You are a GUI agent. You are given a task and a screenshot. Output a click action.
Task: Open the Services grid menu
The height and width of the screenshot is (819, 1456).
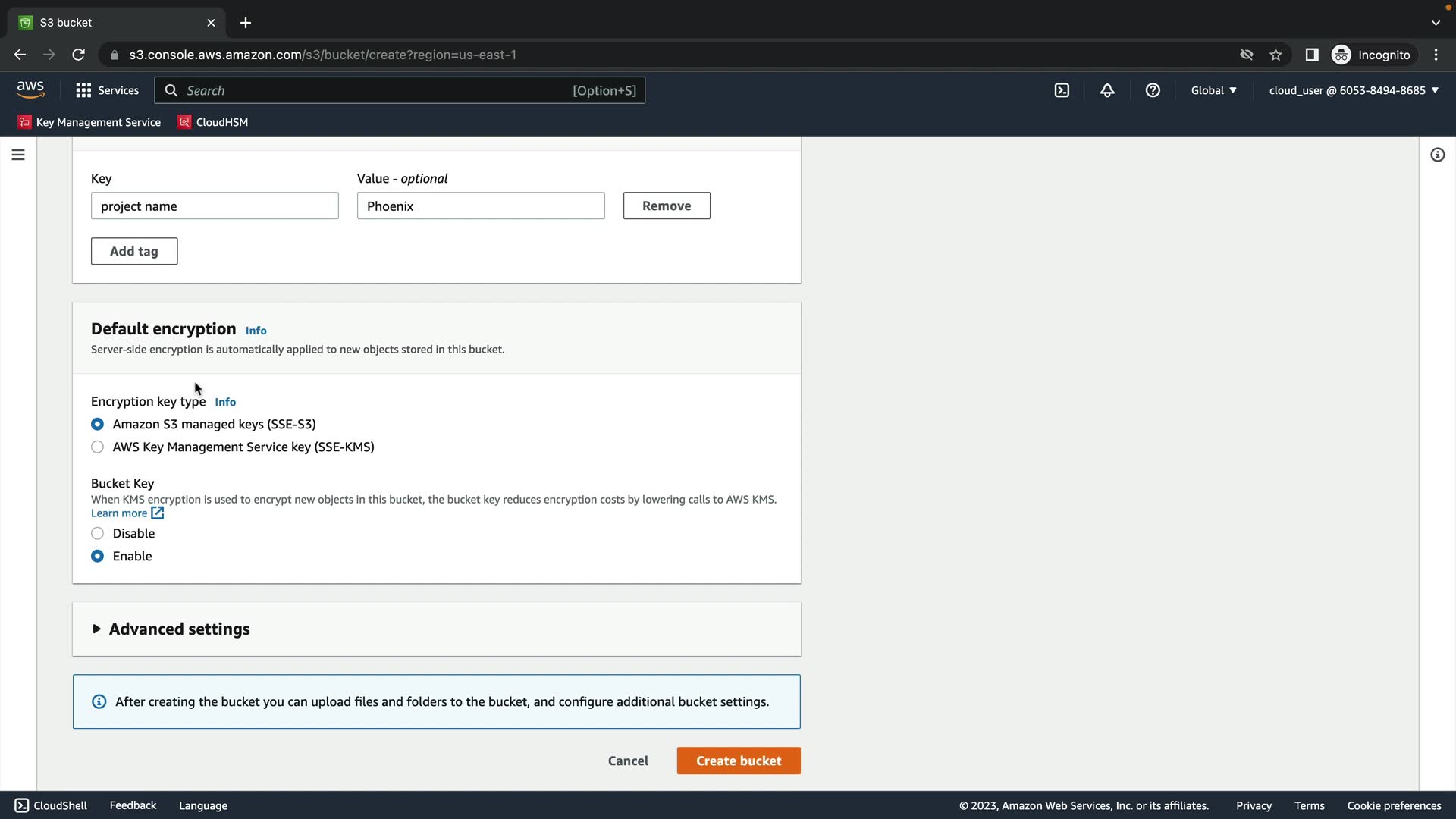click(107, 90)
